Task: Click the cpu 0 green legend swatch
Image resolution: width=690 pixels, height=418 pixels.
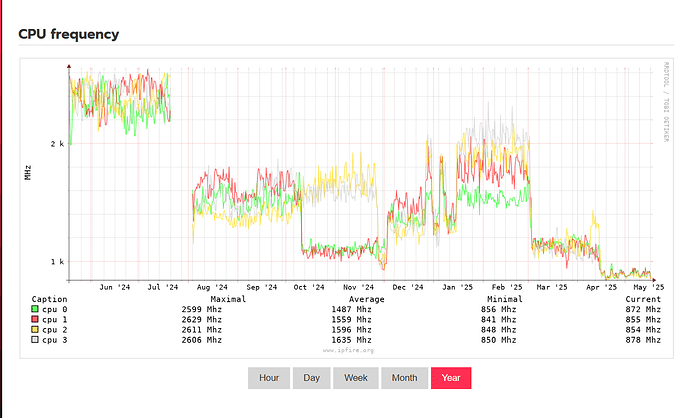Action: (35, 309)
